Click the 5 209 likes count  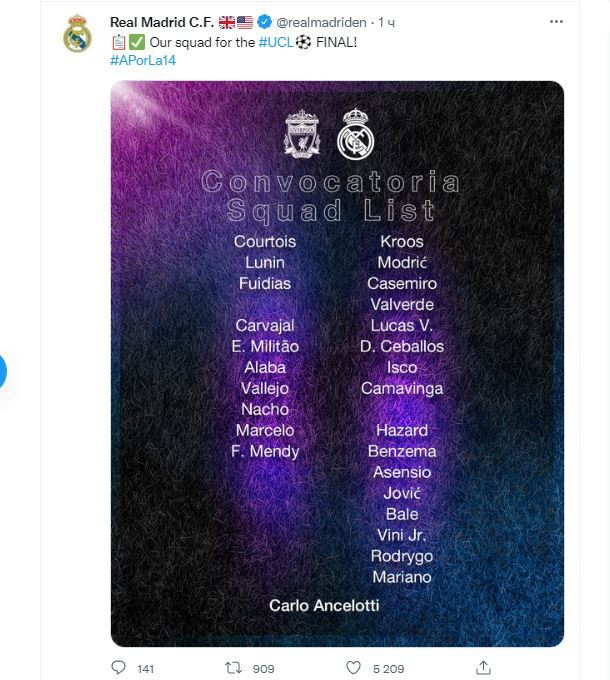pyautogui.click(x=388, y=669)
